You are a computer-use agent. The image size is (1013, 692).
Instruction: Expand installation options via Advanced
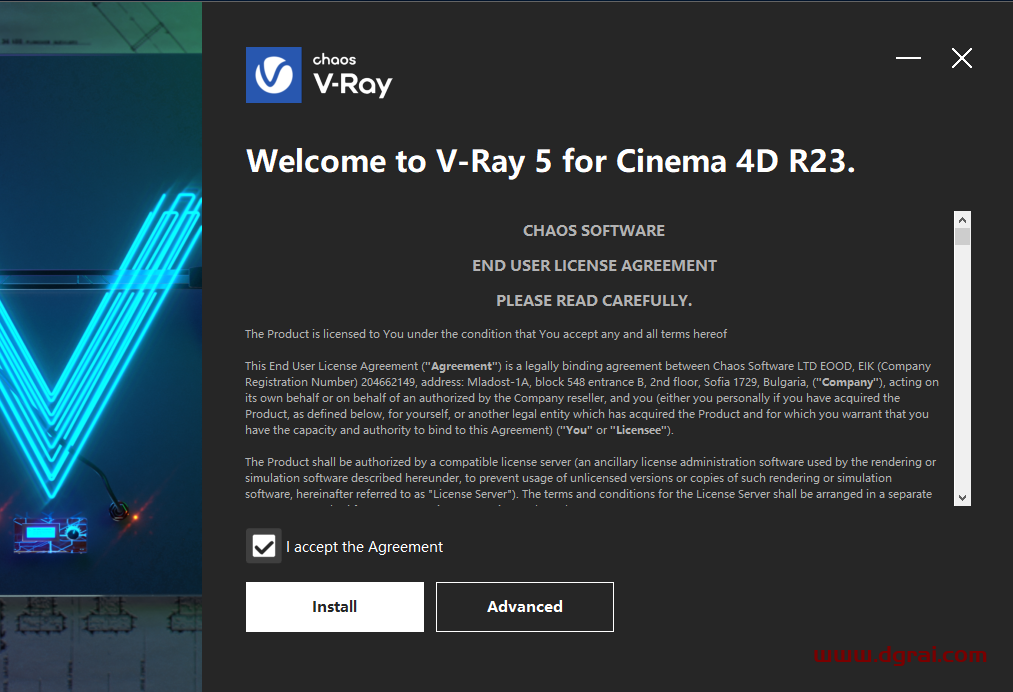pos(524,606)
